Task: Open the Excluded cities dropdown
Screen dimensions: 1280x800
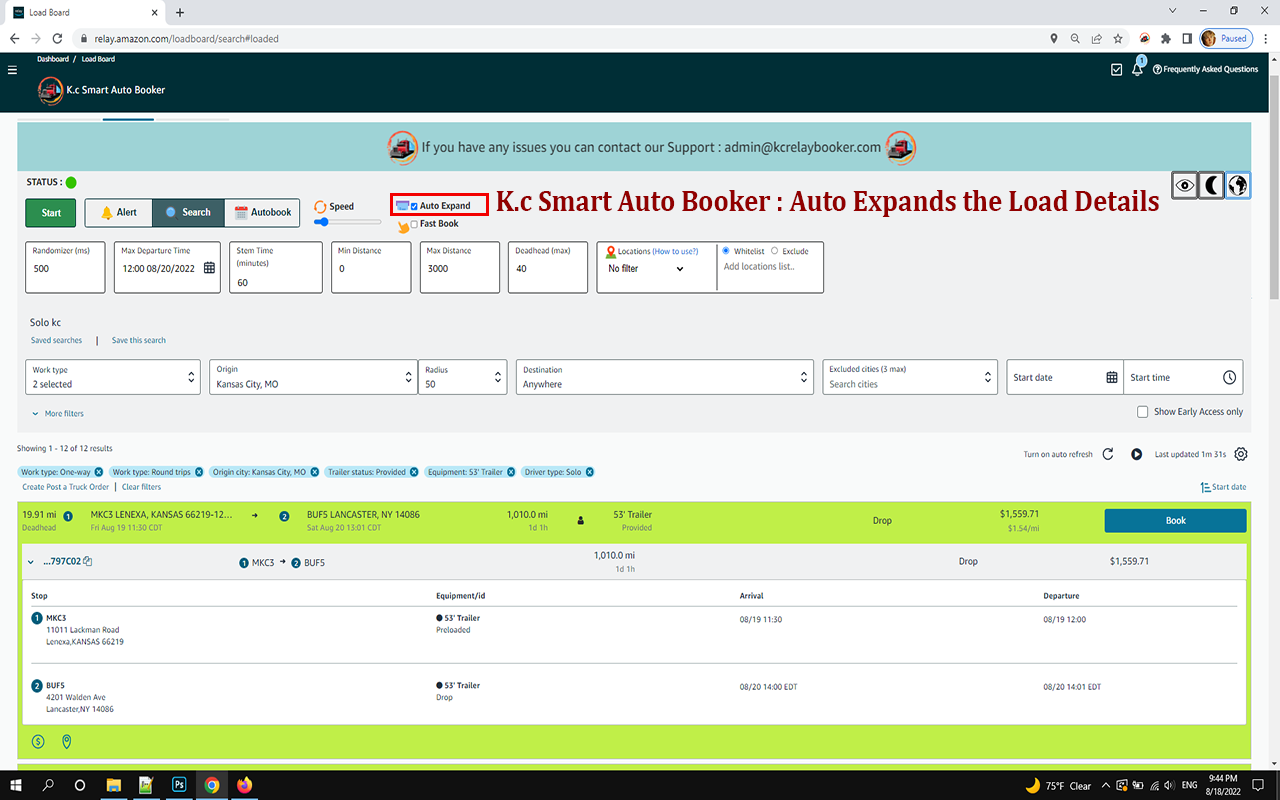Action: point(910,377)
